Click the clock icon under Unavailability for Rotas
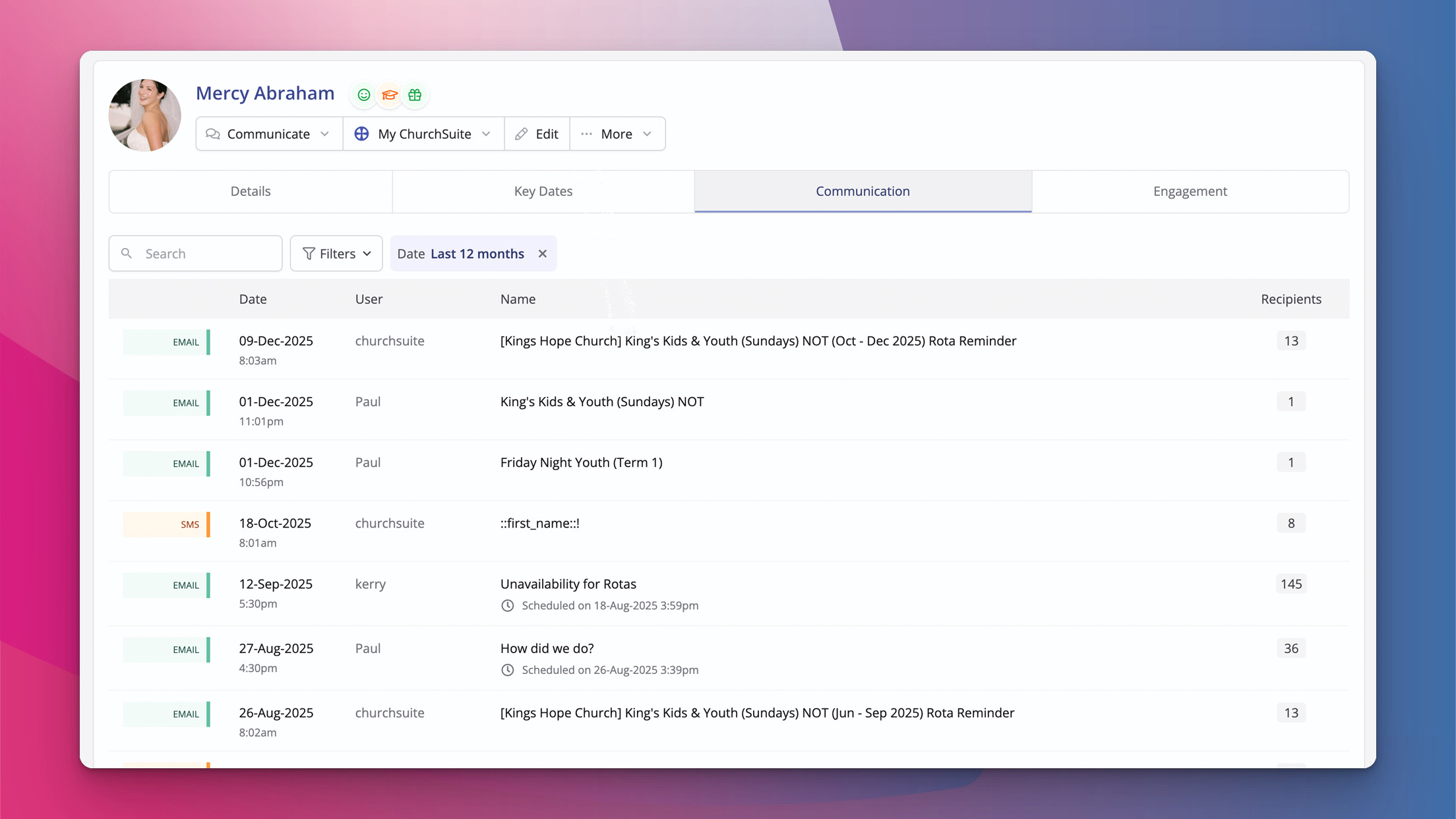 (507, 605)
